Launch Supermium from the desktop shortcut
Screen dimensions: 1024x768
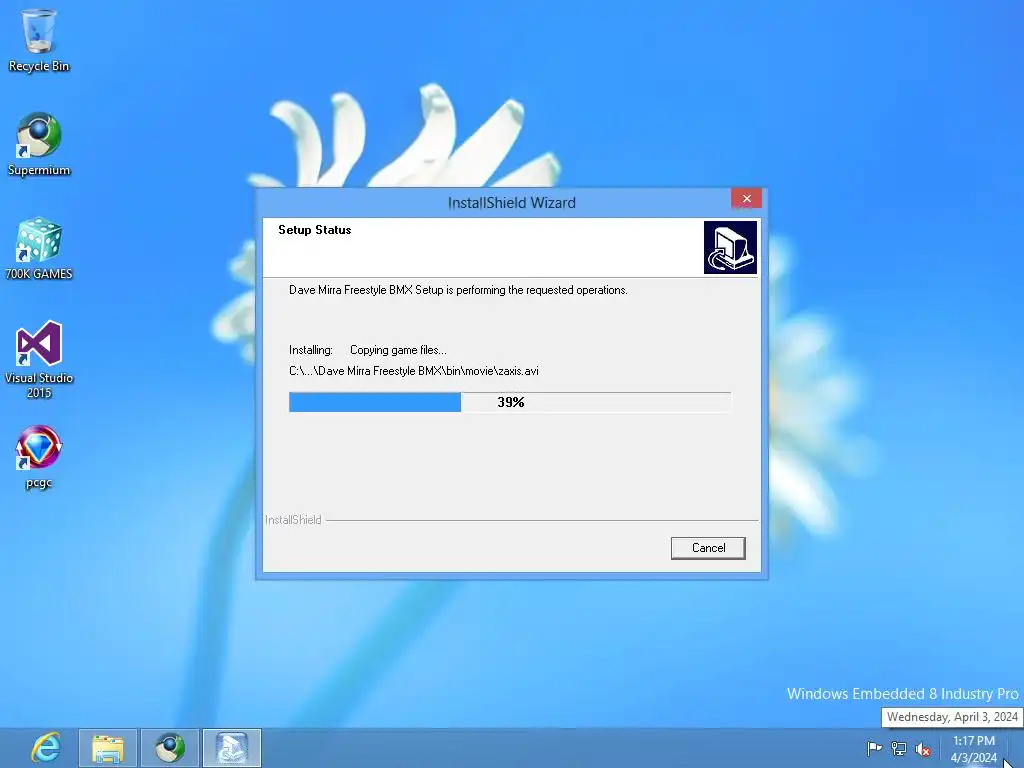click(39, 144)
